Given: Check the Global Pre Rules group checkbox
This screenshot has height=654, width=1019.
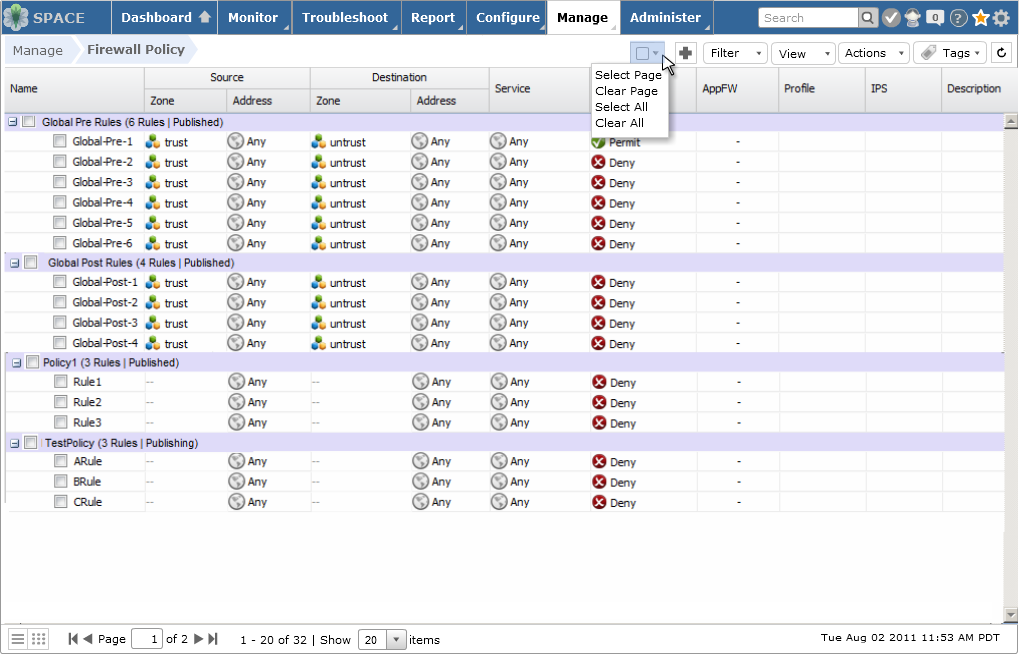Looking at the screenshot, I should 29,121.
